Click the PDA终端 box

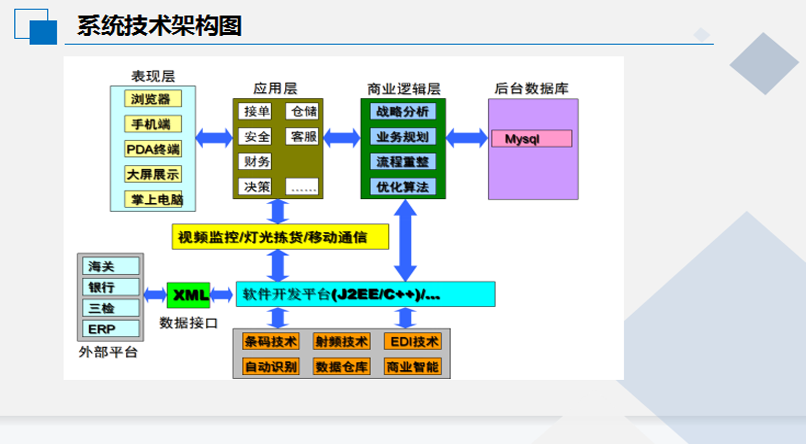click(x=153, y=149)
